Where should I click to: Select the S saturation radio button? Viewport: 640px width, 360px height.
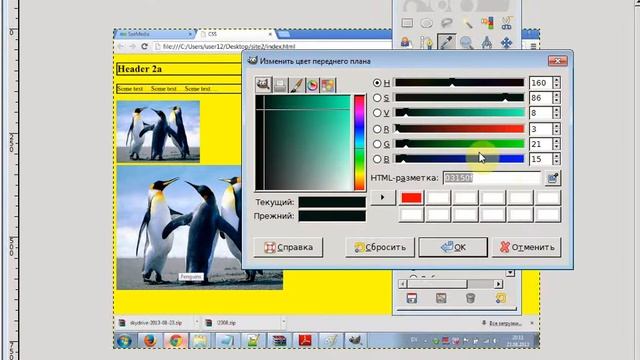coord(377,98)
